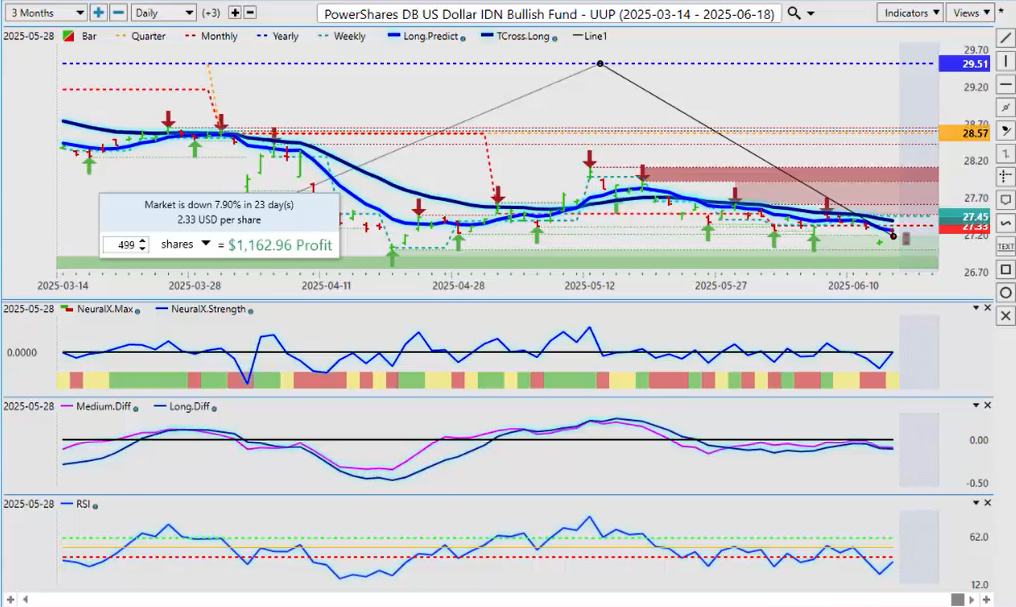
Task: Select the rectangle drawing tool
Action: [x=1003, y=269]
